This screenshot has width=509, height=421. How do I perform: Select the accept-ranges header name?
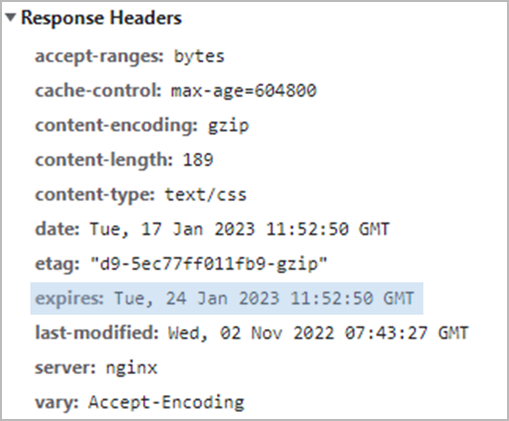pos(99,56)
